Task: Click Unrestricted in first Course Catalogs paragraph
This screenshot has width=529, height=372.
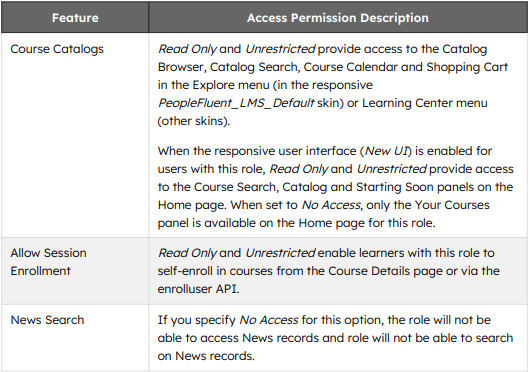Action: tap(280, 49)
